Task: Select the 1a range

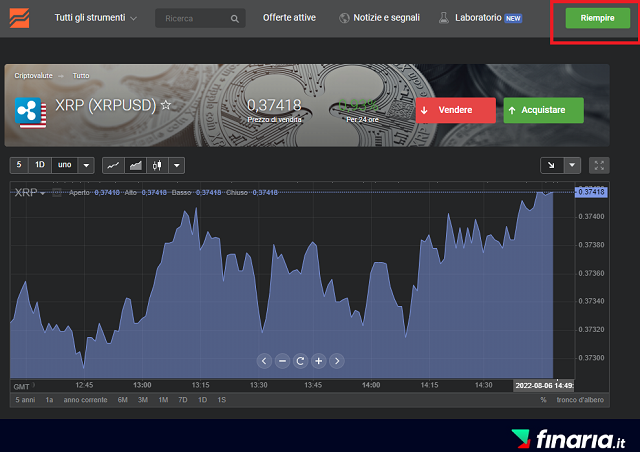Action: [x=49, y=400]
